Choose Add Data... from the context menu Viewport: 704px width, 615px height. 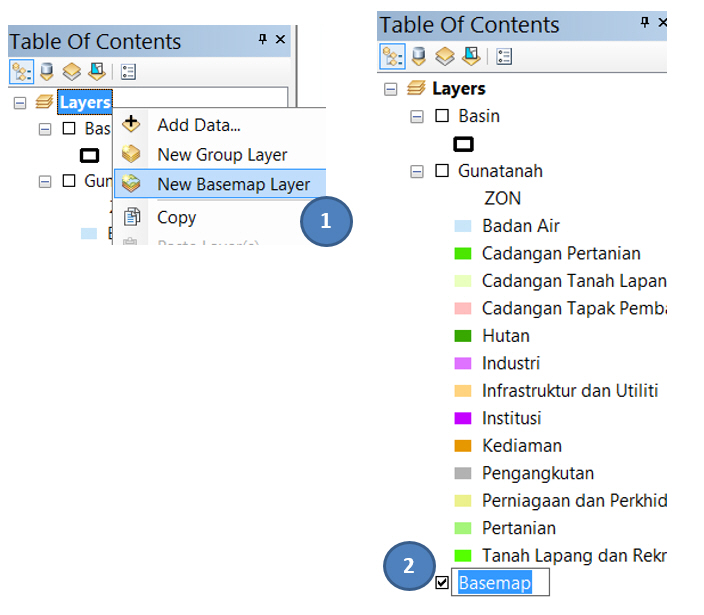pyautogui.click(x=198, y=125)
